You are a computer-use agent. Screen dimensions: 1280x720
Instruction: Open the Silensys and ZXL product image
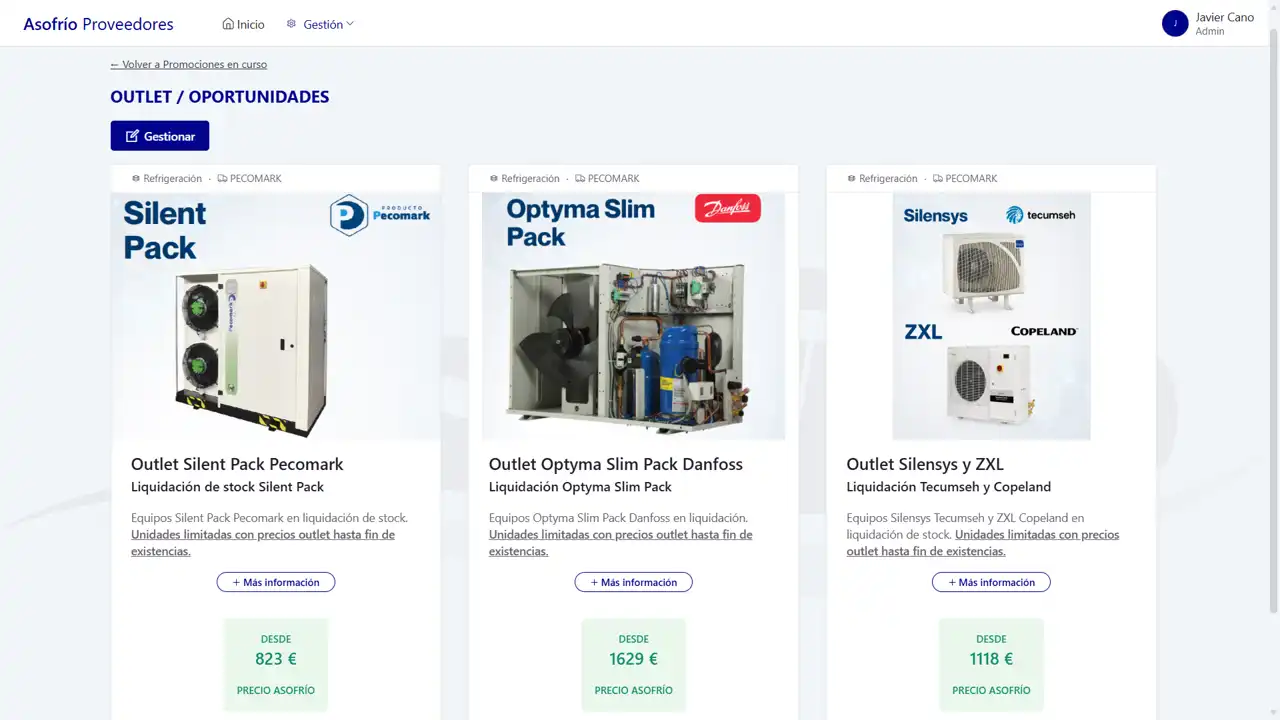click(992, 316)
